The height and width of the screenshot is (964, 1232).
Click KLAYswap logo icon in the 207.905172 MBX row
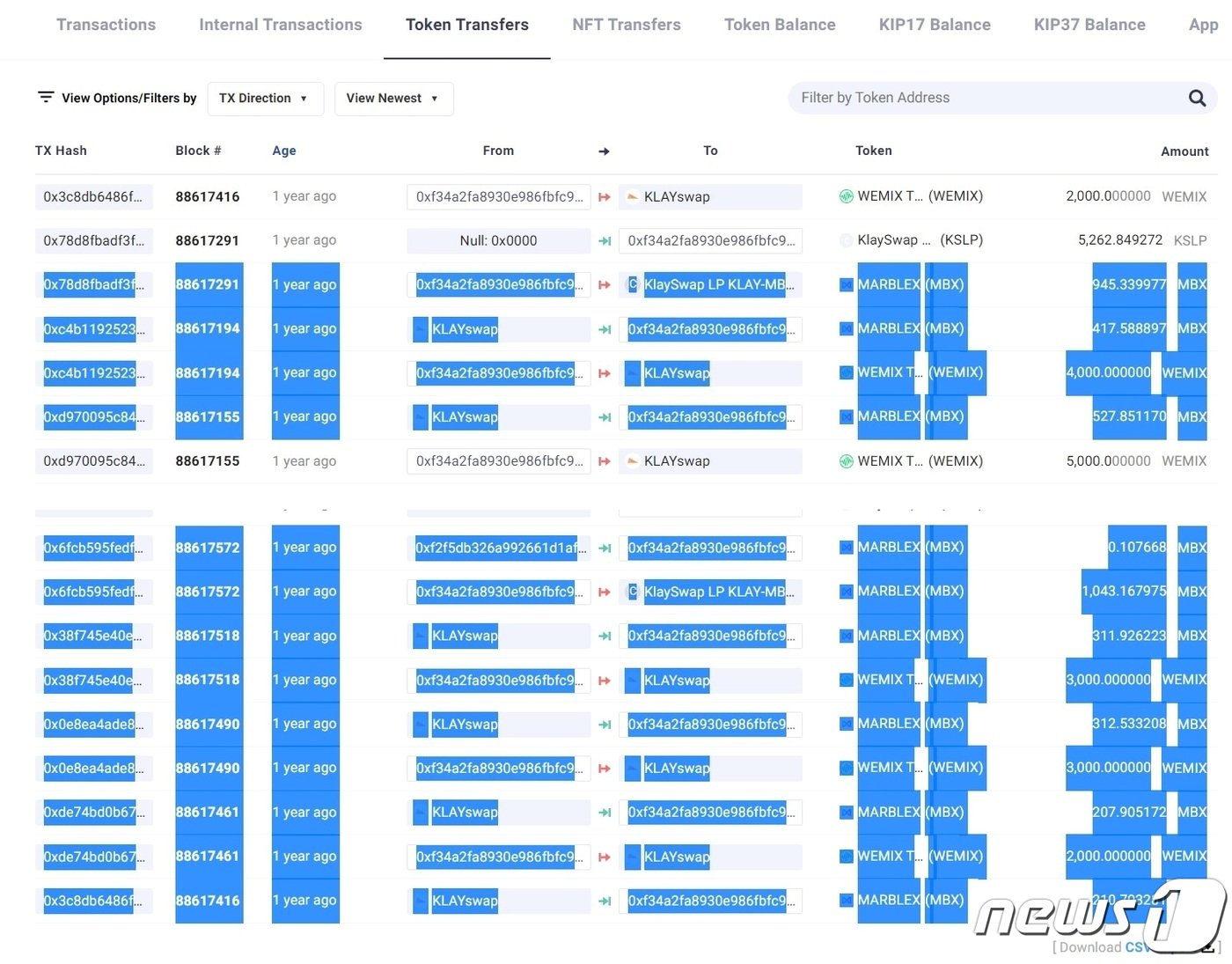(421, 812)
